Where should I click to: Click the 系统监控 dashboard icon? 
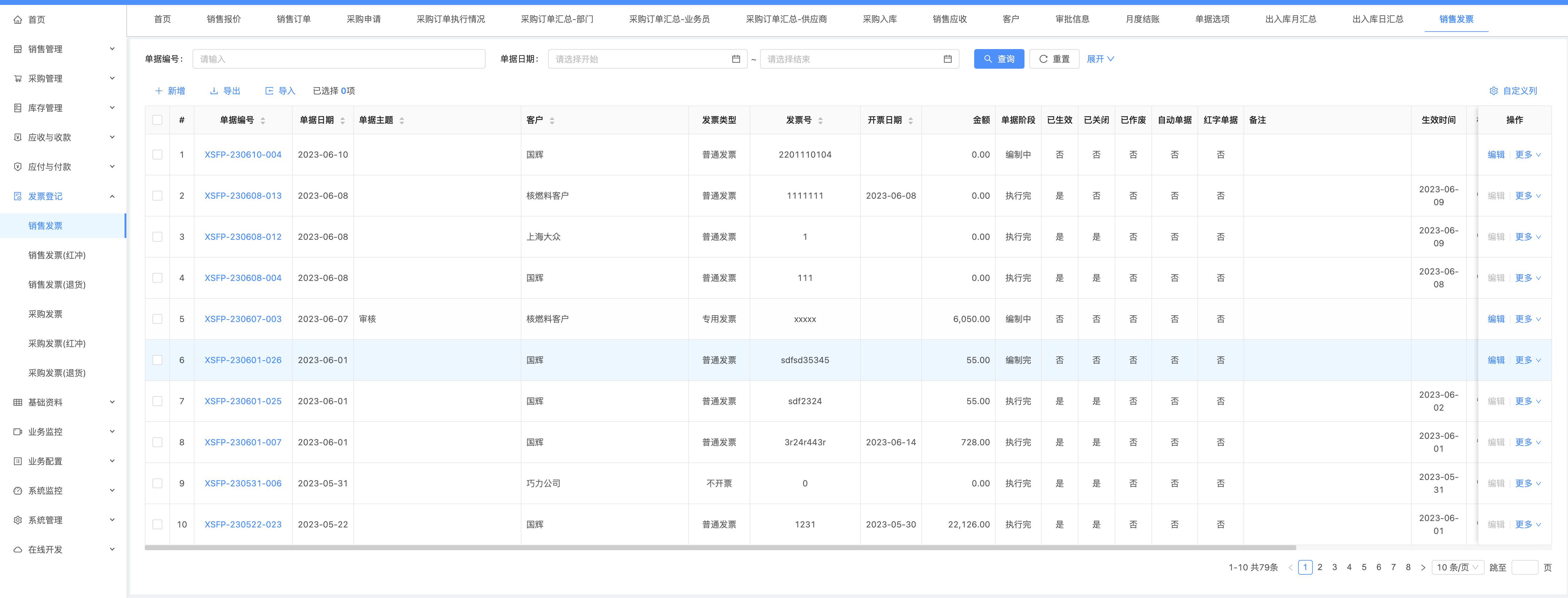pyautogui.click(x=18, y=491)
